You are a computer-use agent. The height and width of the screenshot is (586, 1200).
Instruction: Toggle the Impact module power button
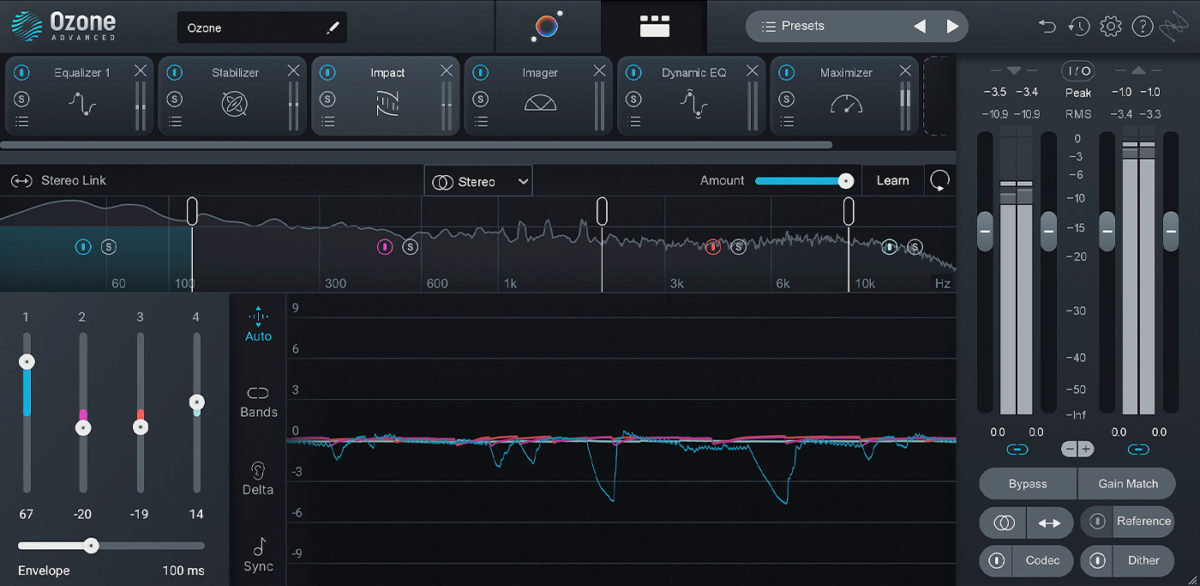tap(327, 73)
